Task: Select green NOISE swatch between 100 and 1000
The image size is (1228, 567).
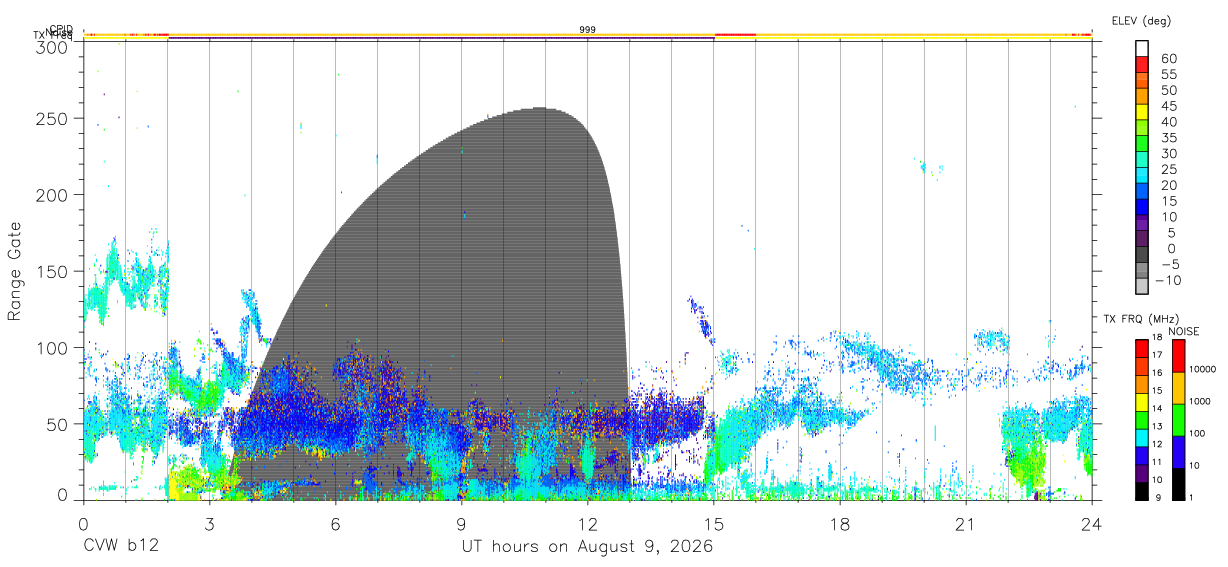Action: [x=1178, y=420]
